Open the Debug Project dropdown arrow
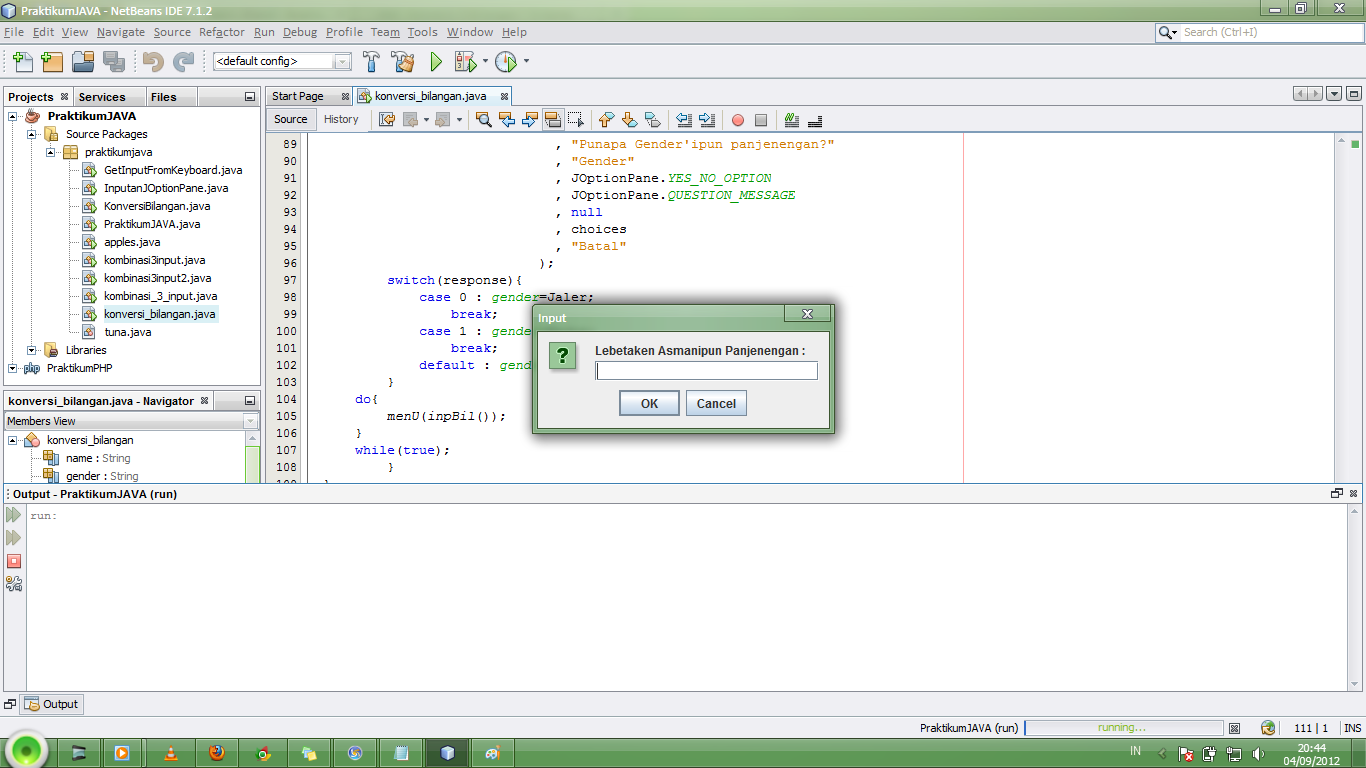Screen dimensions: 1366x768 (x=485, y=61)
